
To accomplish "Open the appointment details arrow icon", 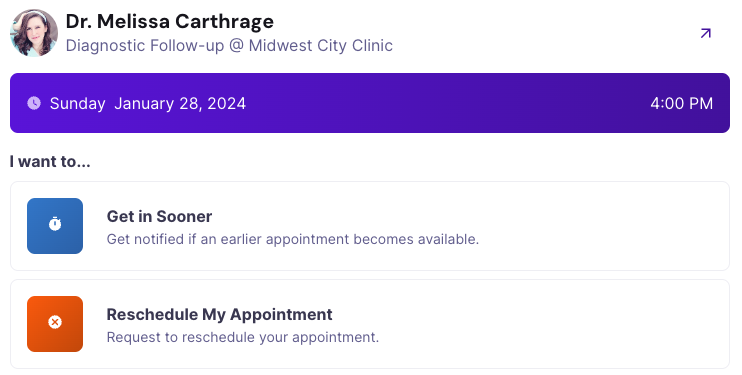I will click(x=706, y=33).
